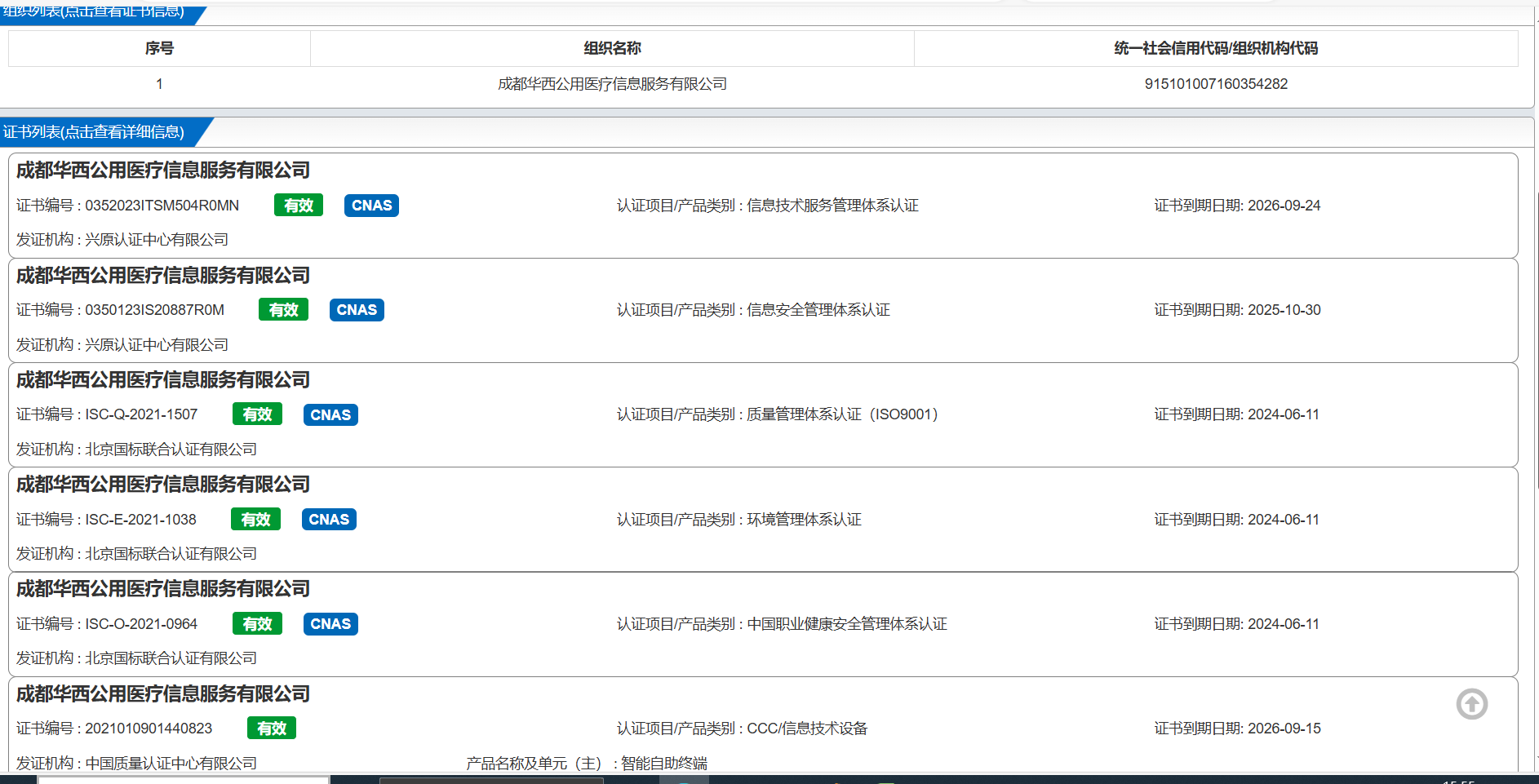The width and height of the screenshot is (1539, 784).
Task: Click expiry date 2026-09-15
Action: [1284, 729]
